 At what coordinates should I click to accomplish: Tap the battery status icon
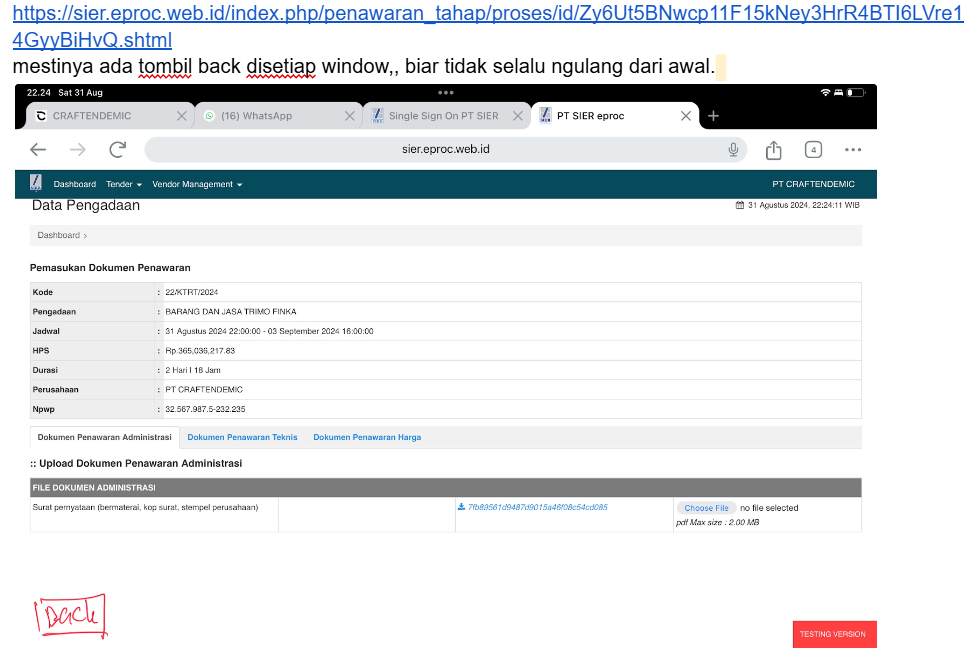(856, 92)
